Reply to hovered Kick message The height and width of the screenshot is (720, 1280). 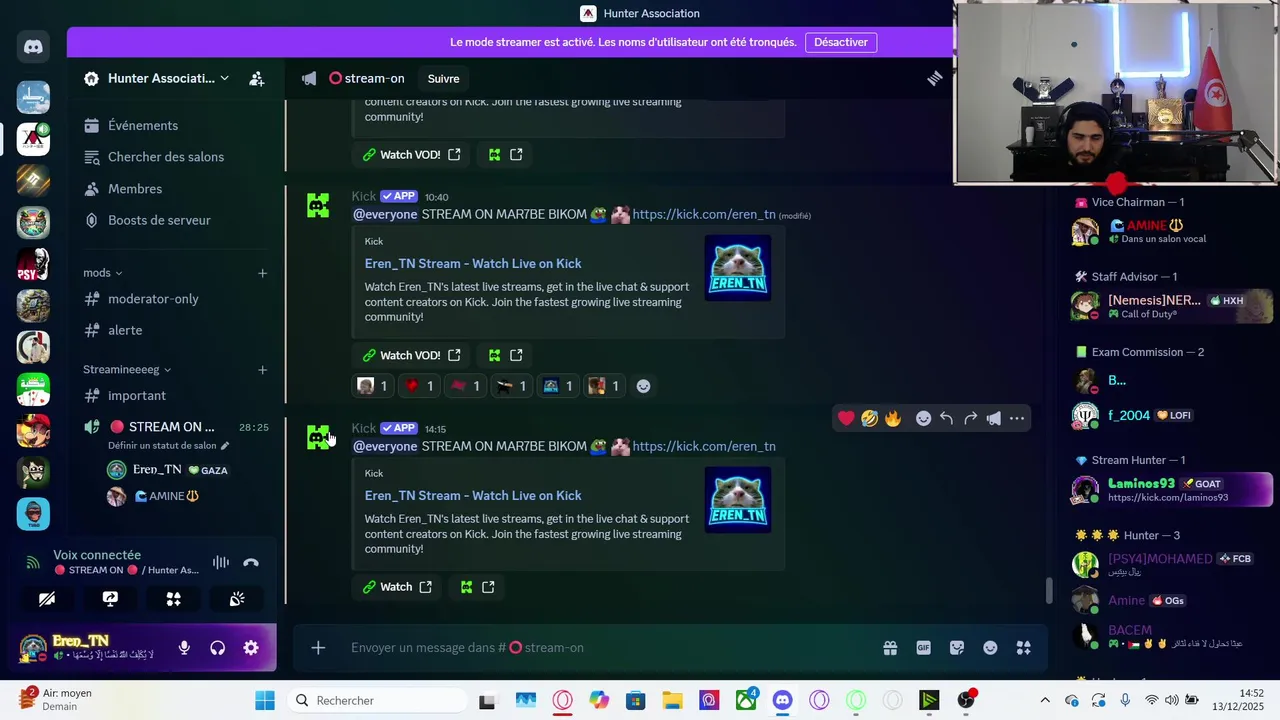(947, 418)
